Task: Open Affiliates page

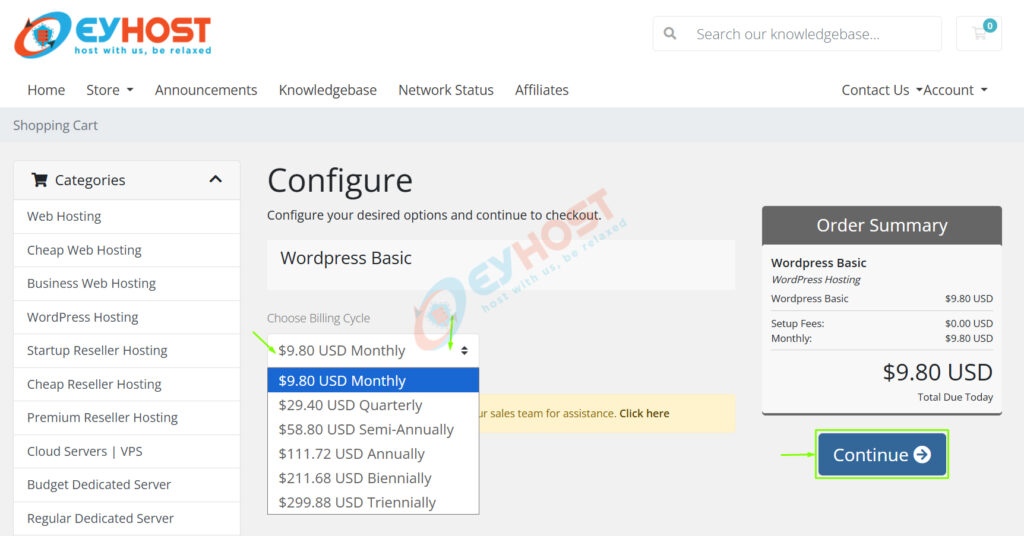Action: pos(541,90)
